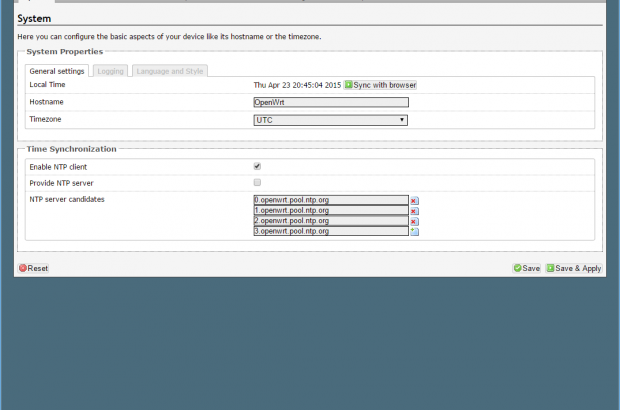Open the Timezone dropdown

tap(331, 120)
